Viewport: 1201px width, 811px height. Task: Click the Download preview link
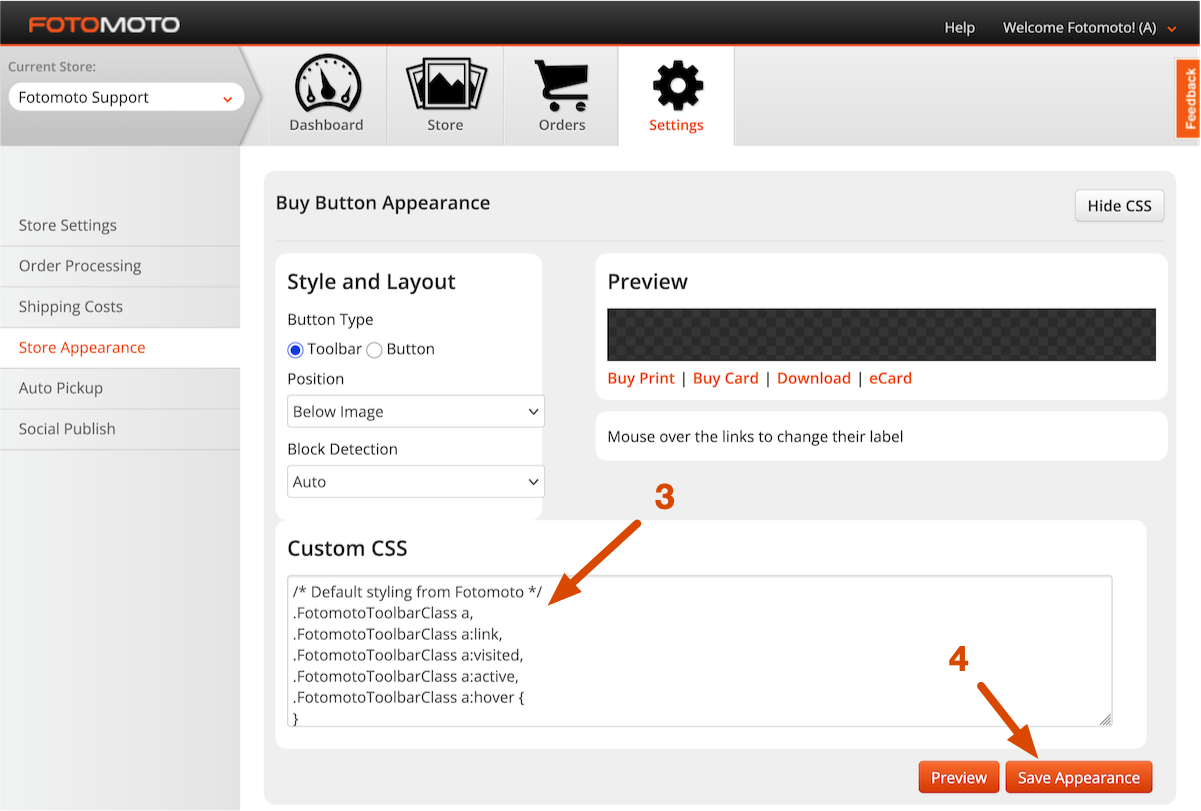pos(814,378)
